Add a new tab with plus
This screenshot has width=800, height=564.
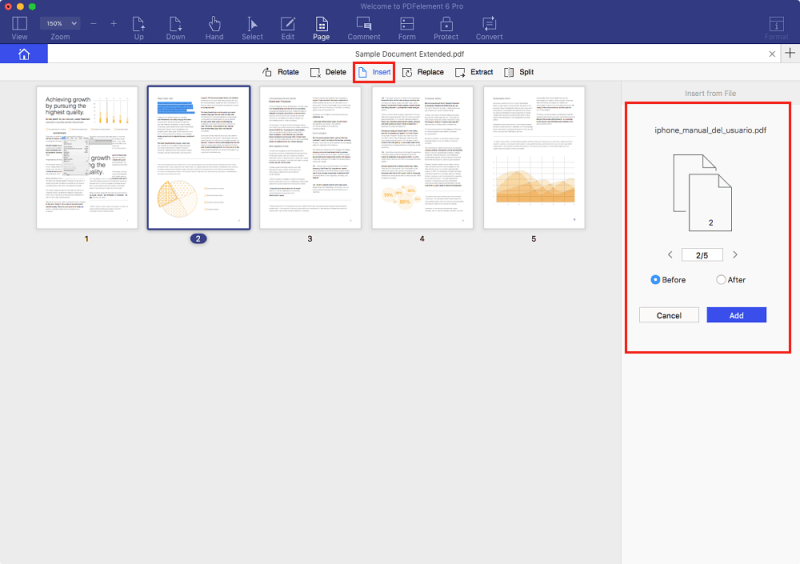[790, 53]
